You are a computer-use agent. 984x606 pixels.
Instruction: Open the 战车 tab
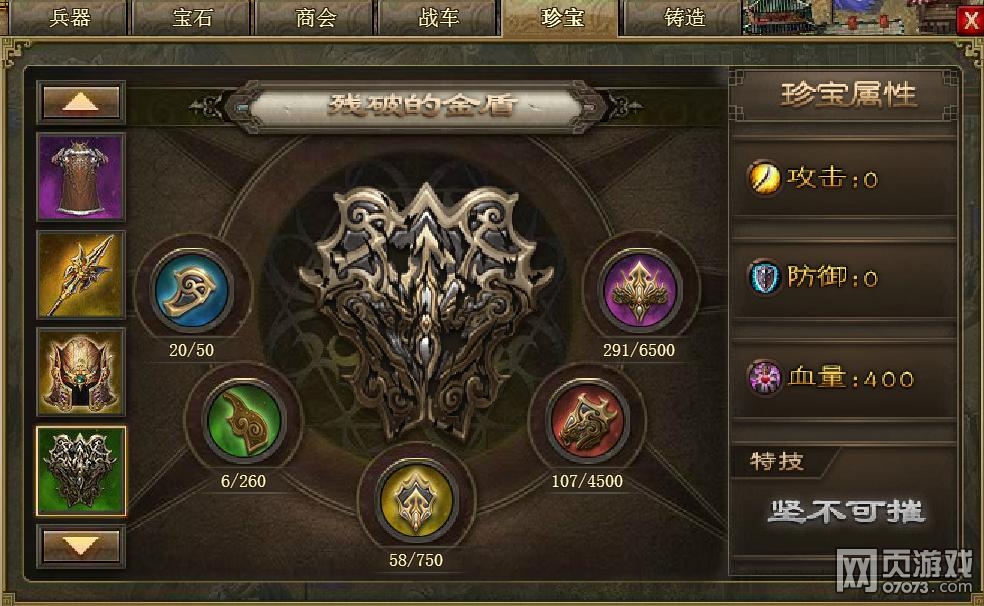(x=439, y=18)
